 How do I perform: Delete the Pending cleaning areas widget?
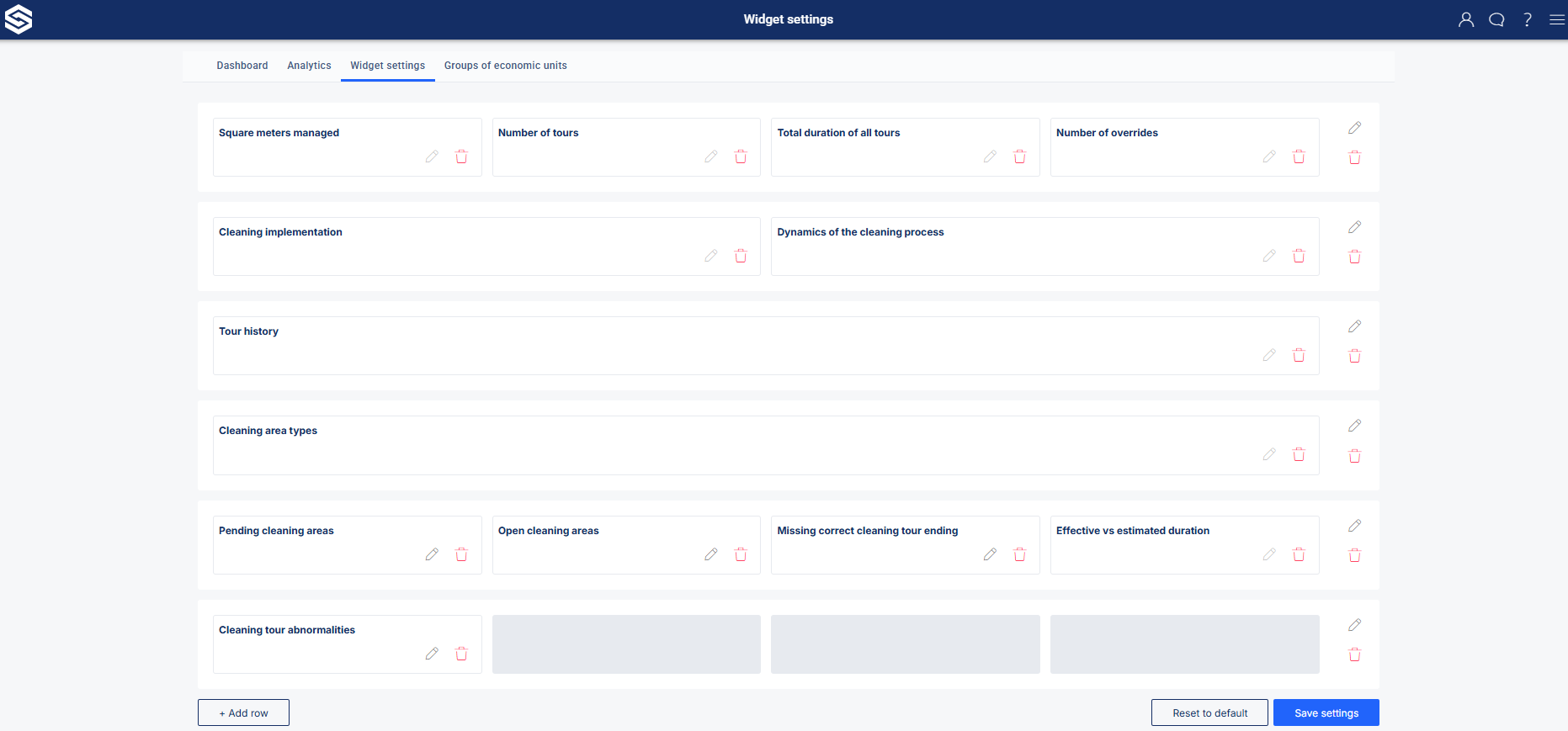pyautogui.click(x=461, y=554)
